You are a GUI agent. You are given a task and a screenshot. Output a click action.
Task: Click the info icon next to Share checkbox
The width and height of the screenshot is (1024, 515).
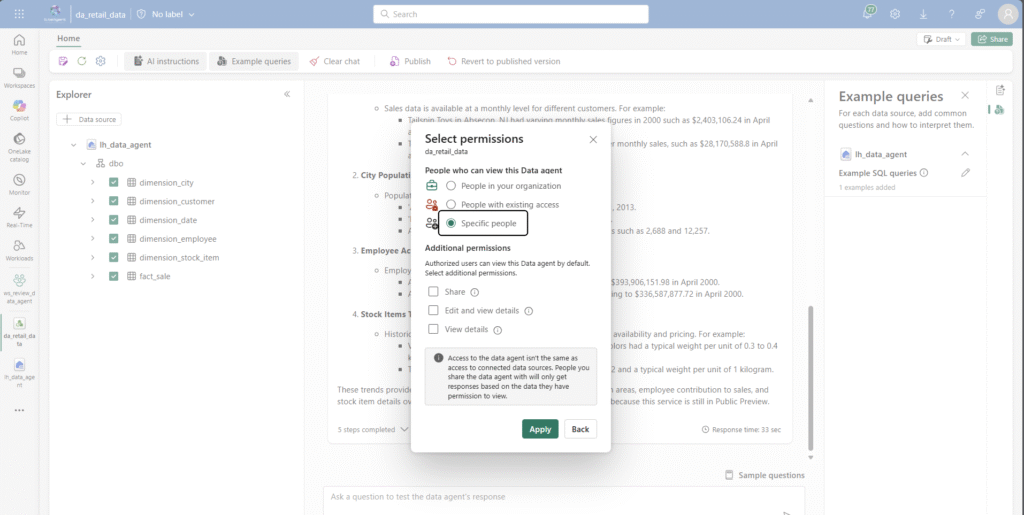point(475,292)
